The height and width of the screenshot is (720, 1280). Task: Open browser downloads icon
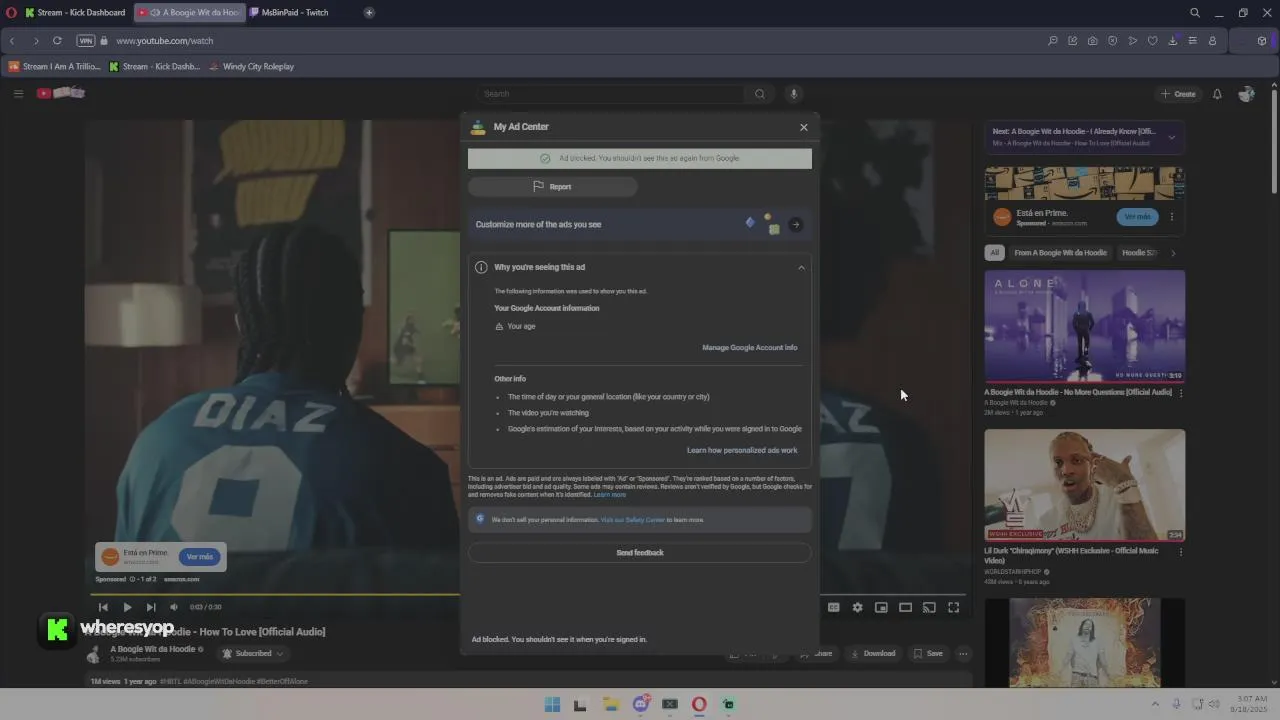[x=1172, y=41]
